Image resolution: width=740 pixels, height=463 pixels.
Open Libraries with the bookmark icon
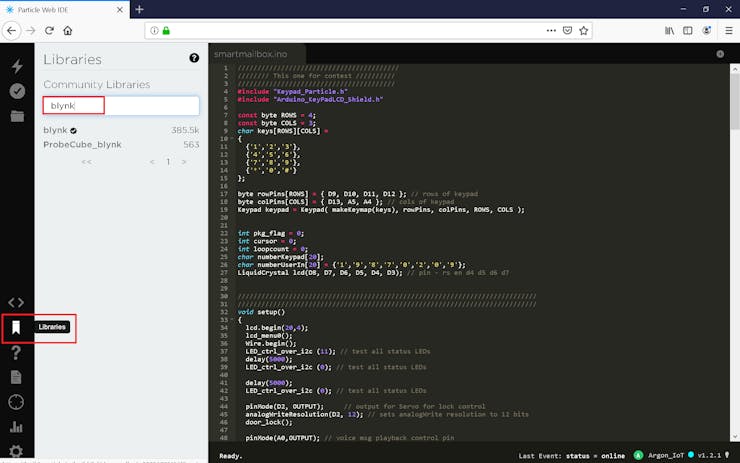[16, 327]
